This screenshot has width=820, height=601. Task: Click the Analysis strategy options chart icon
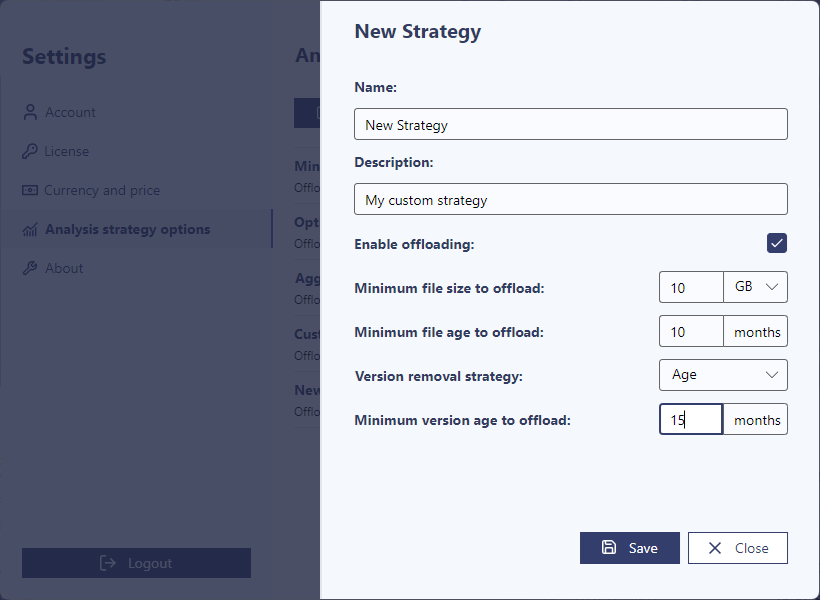tap(30, 229)
